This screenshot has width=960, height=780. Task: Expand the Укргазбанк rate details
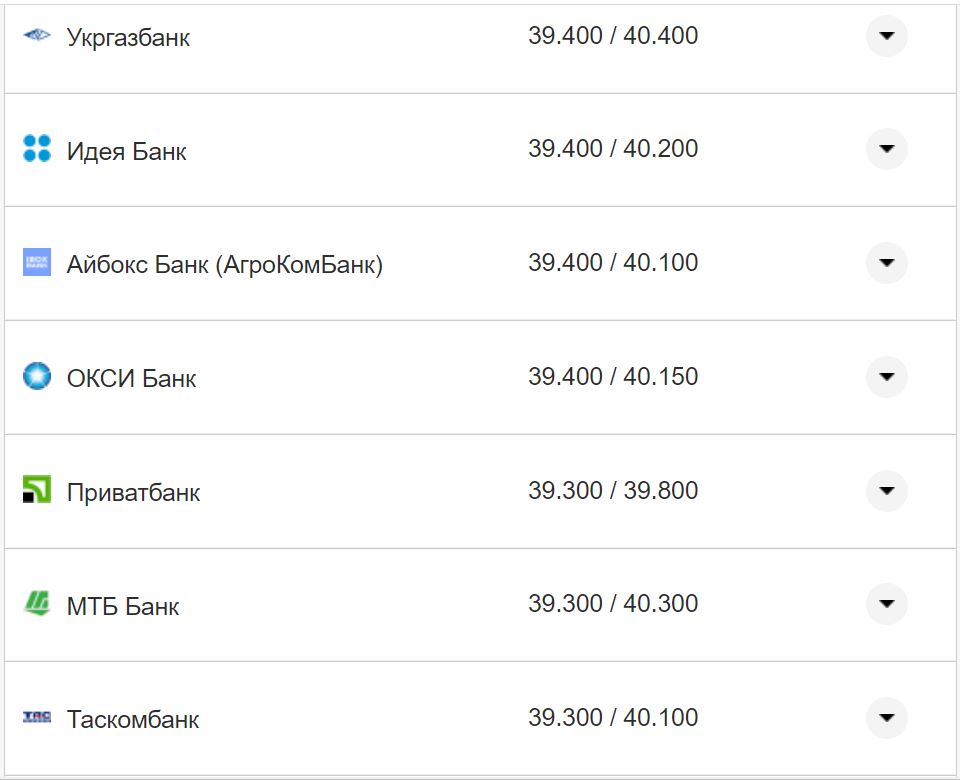click(x=886, y=36)
